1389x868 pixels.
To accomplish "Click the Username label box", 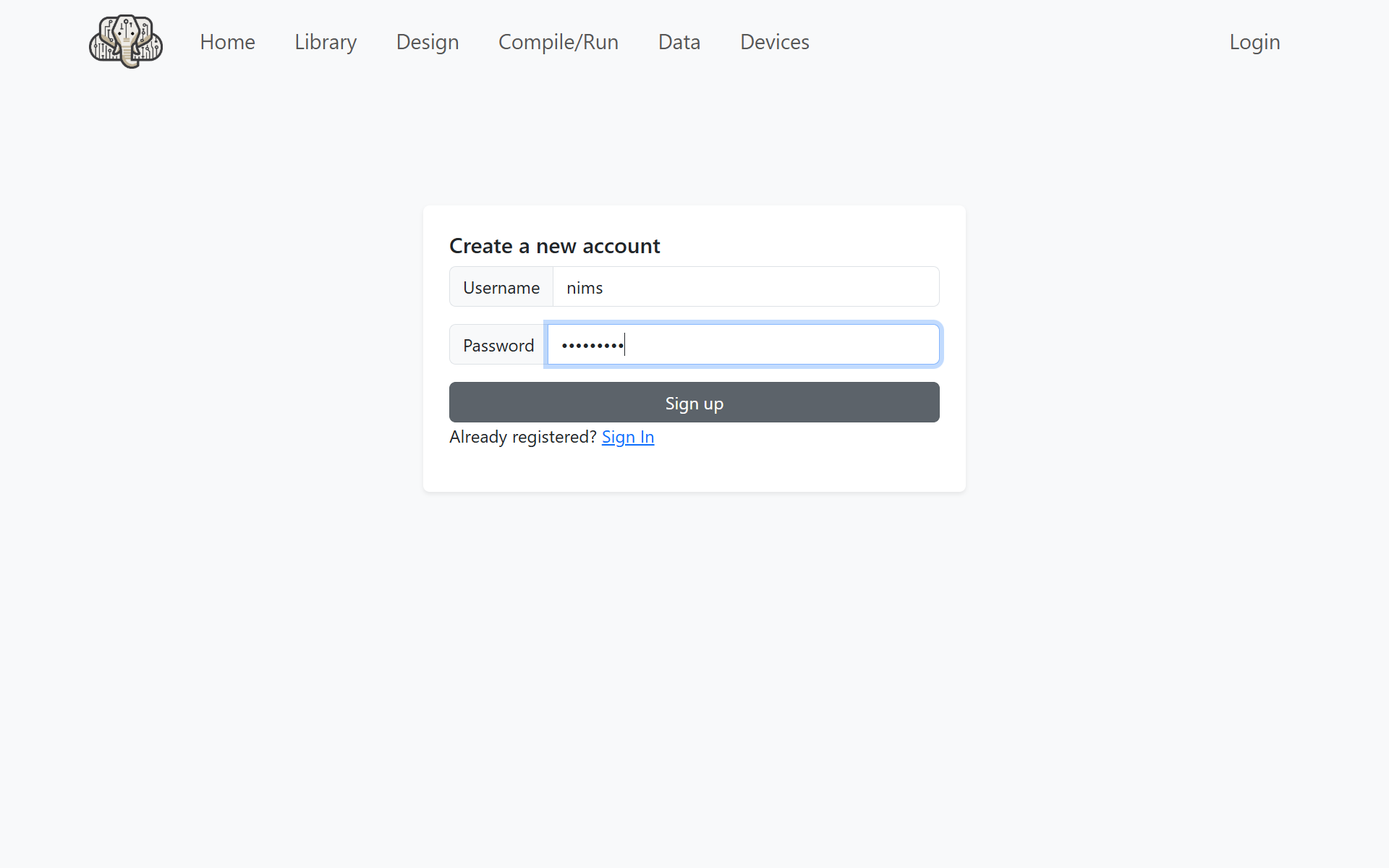I will [501, 288].
